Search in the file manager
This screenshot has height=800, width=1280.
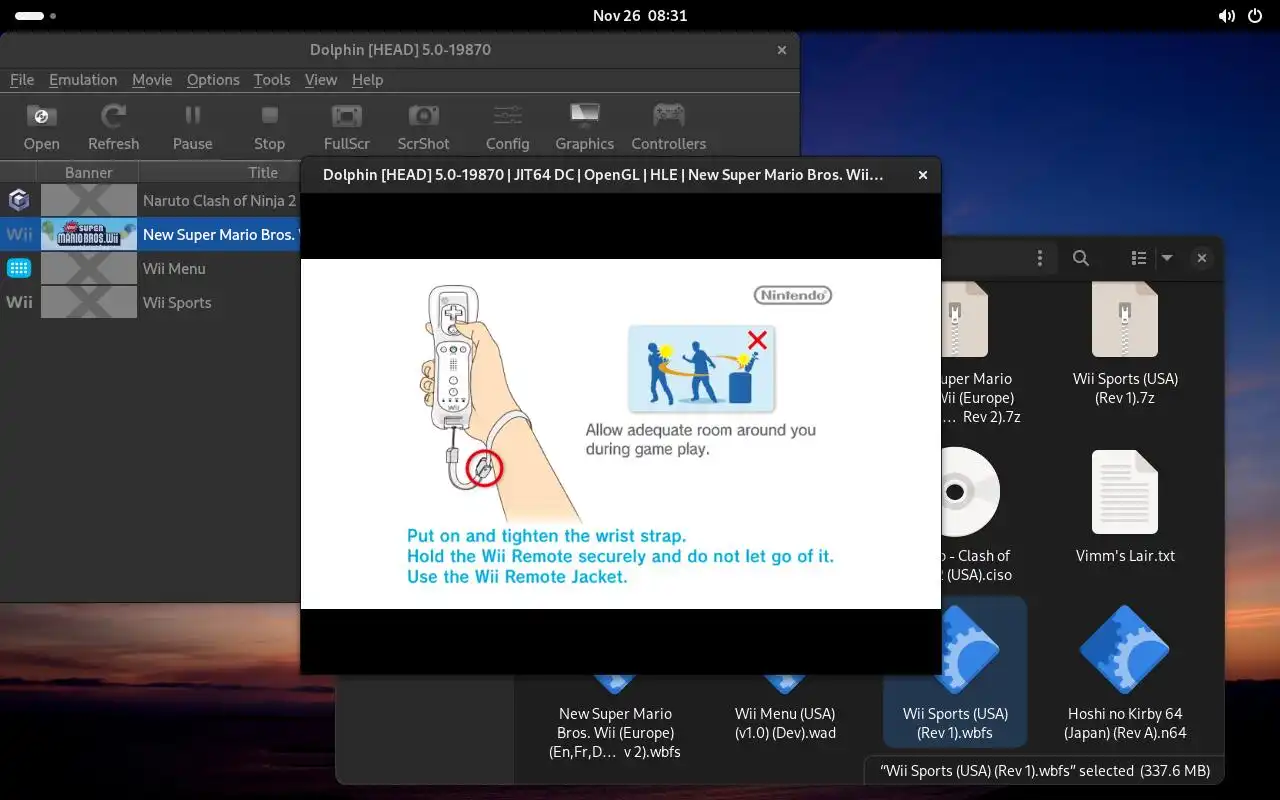(x=1081, y=258)
